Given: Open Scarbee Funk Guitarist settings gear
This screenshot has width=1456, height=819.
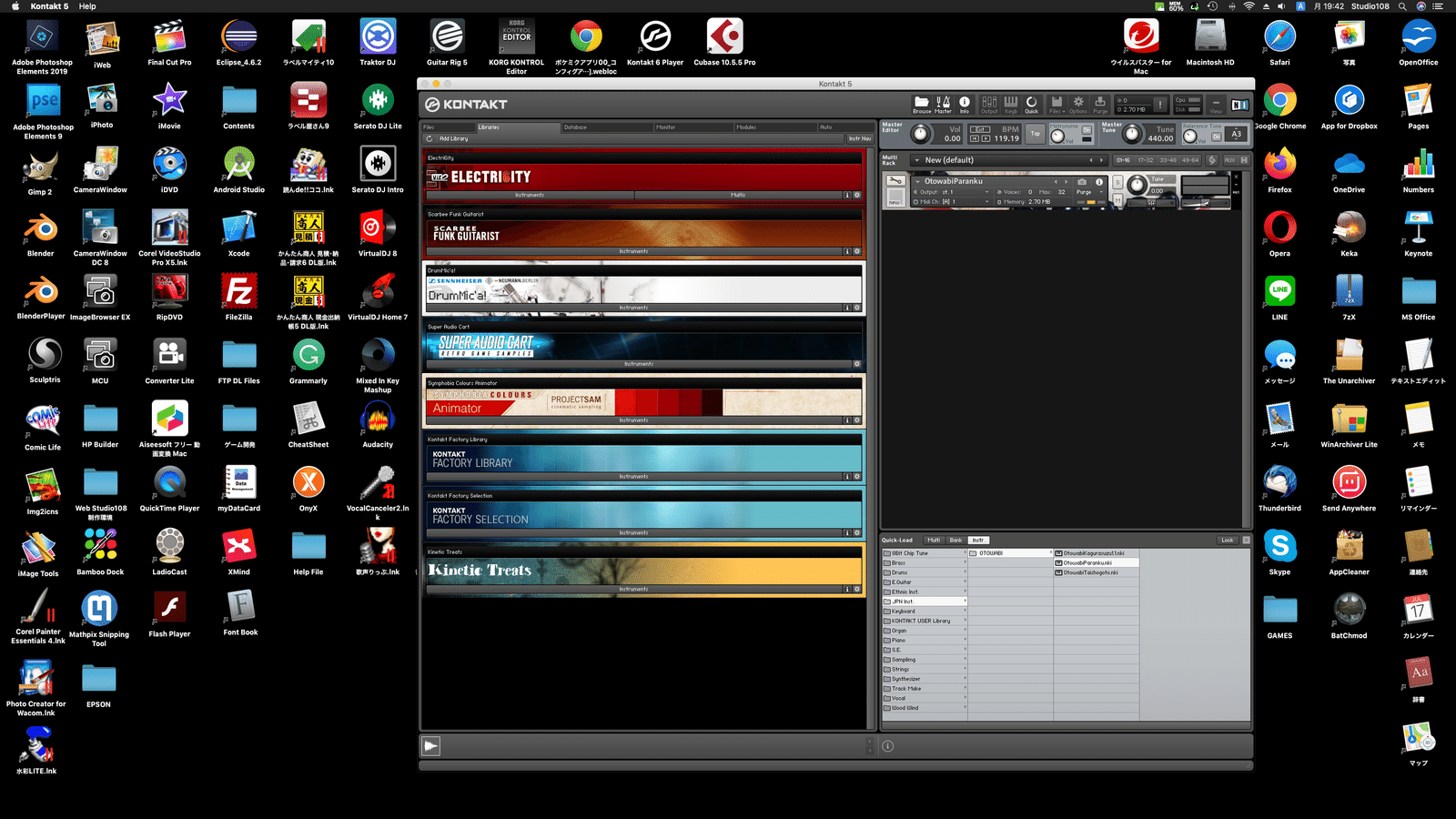Looking at the screenshot, I should (x=857, y=251).
